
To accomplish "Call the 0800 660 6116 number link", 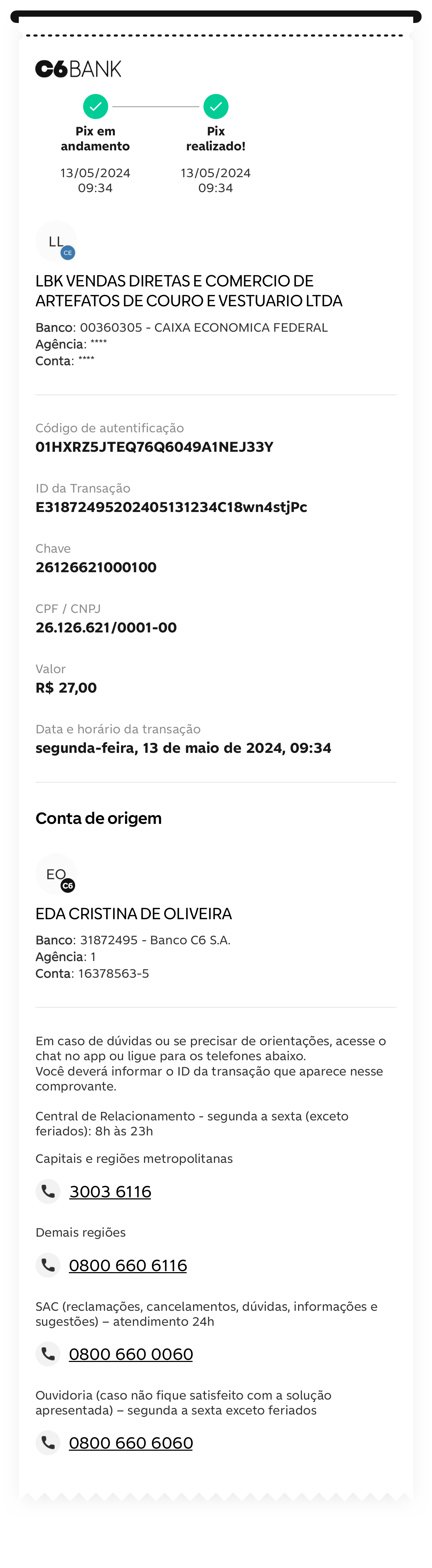I will pos(128,1266).
